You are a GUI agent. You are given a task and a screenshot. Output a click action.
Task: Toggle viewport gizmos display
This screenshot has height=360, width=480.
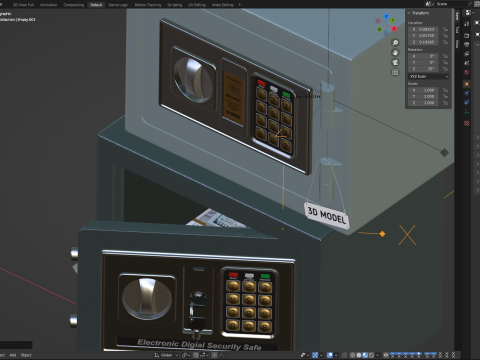point(315,355)
